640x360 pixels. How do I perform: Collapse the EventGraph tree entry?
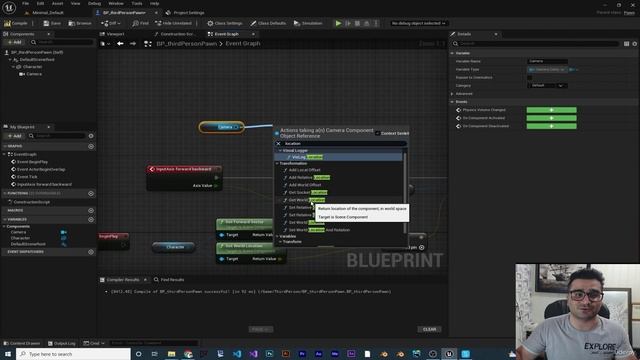tap(4, 154)
